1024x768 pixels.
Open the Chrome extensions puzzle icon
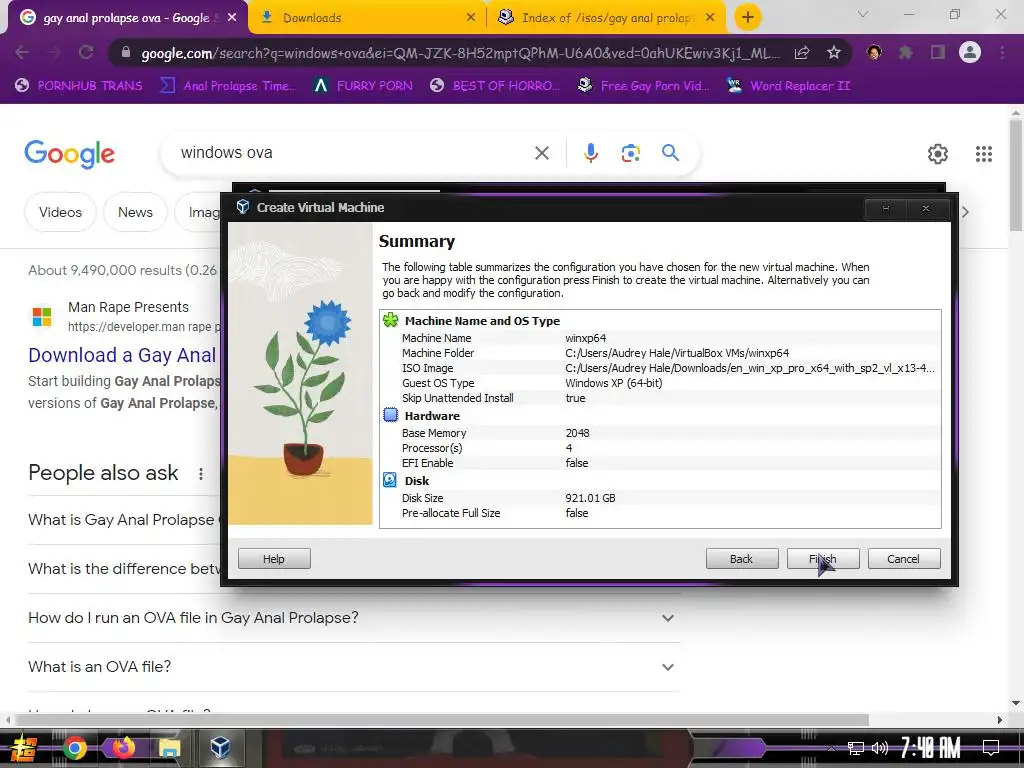coord(905,52)
